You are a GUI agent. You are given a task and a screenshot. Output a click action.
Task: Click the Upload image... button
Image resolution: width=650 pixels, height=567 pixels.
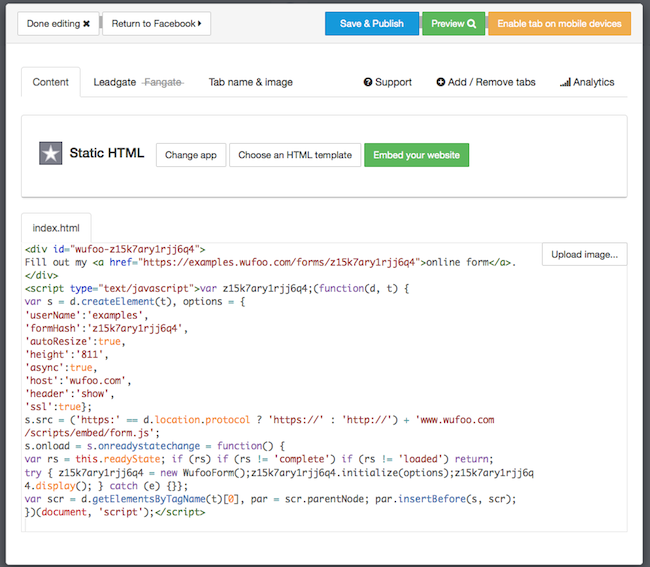[x=584, y=254]
